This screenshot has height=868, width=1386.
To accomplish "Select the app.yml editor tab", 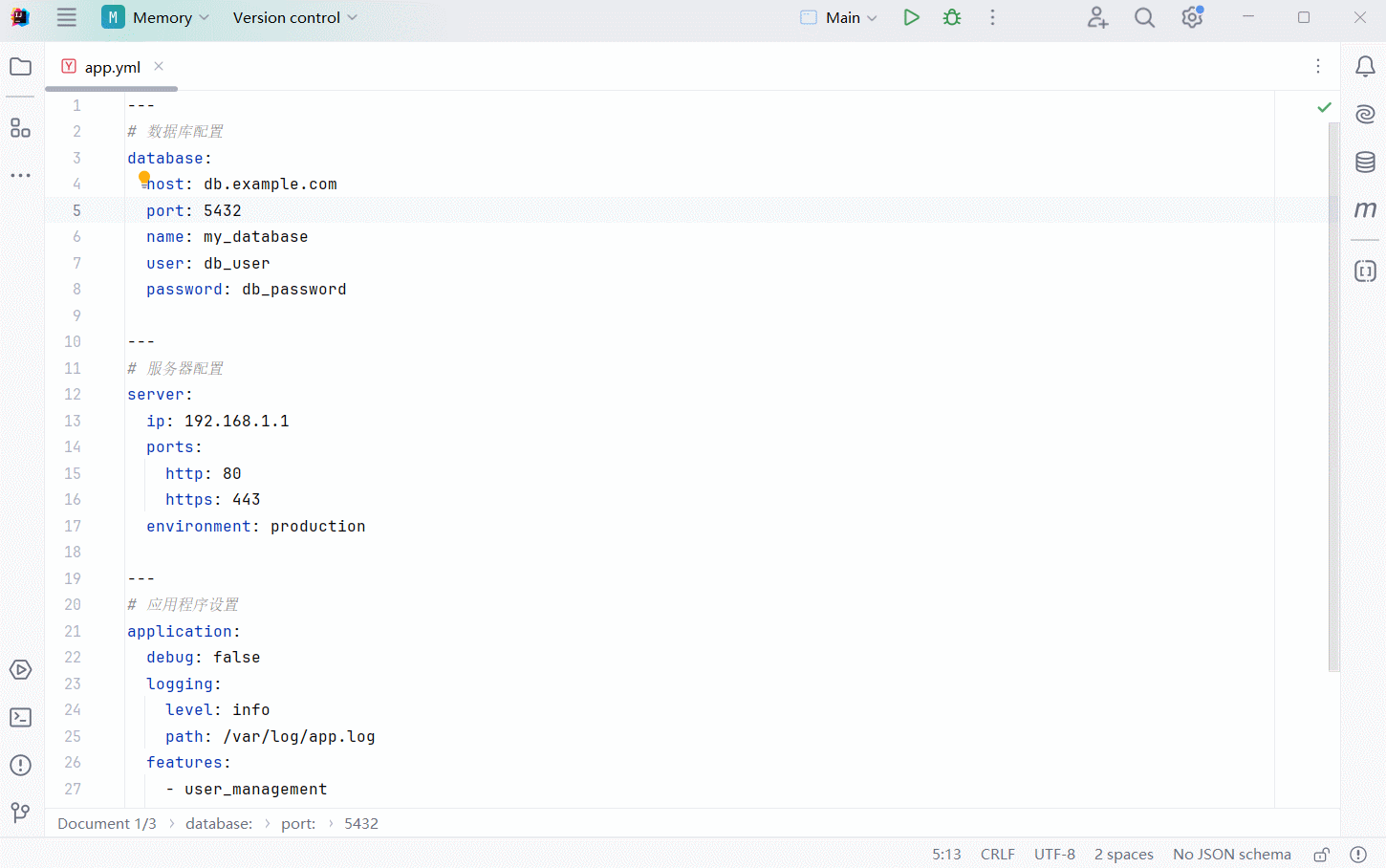I will coord(112,67).
